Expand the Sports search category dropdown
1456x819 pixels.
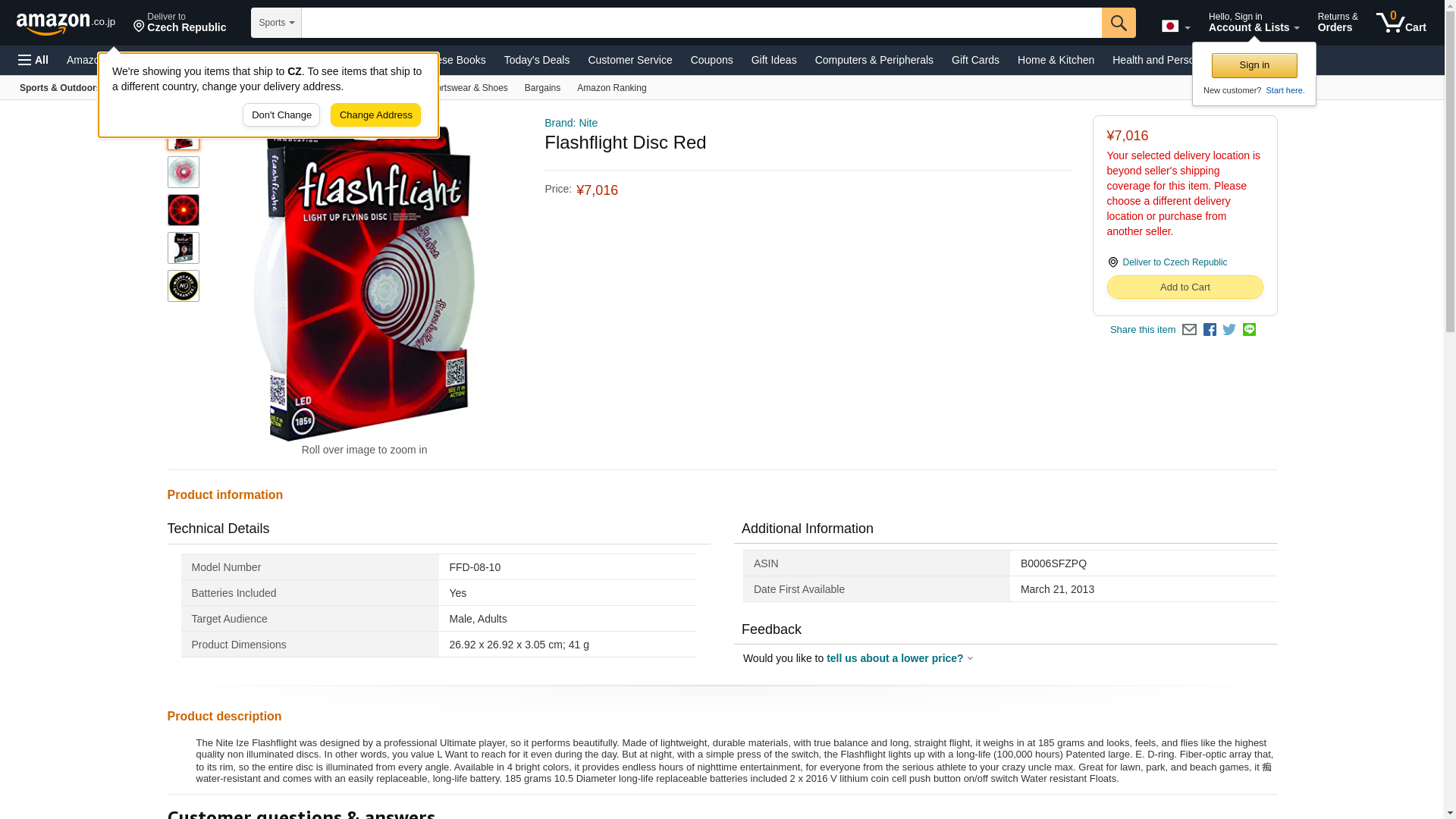276,23
